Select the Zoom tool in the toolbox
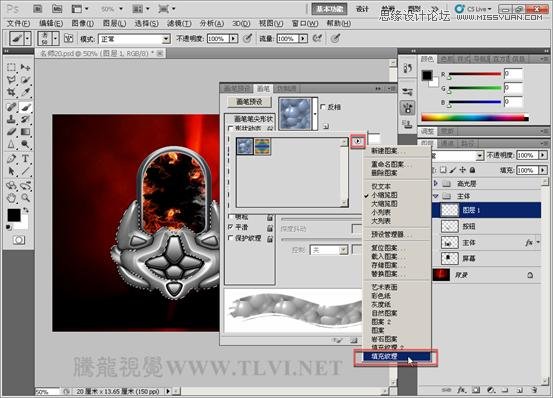This screenshot has height=398, width=553. pos(25,197)
